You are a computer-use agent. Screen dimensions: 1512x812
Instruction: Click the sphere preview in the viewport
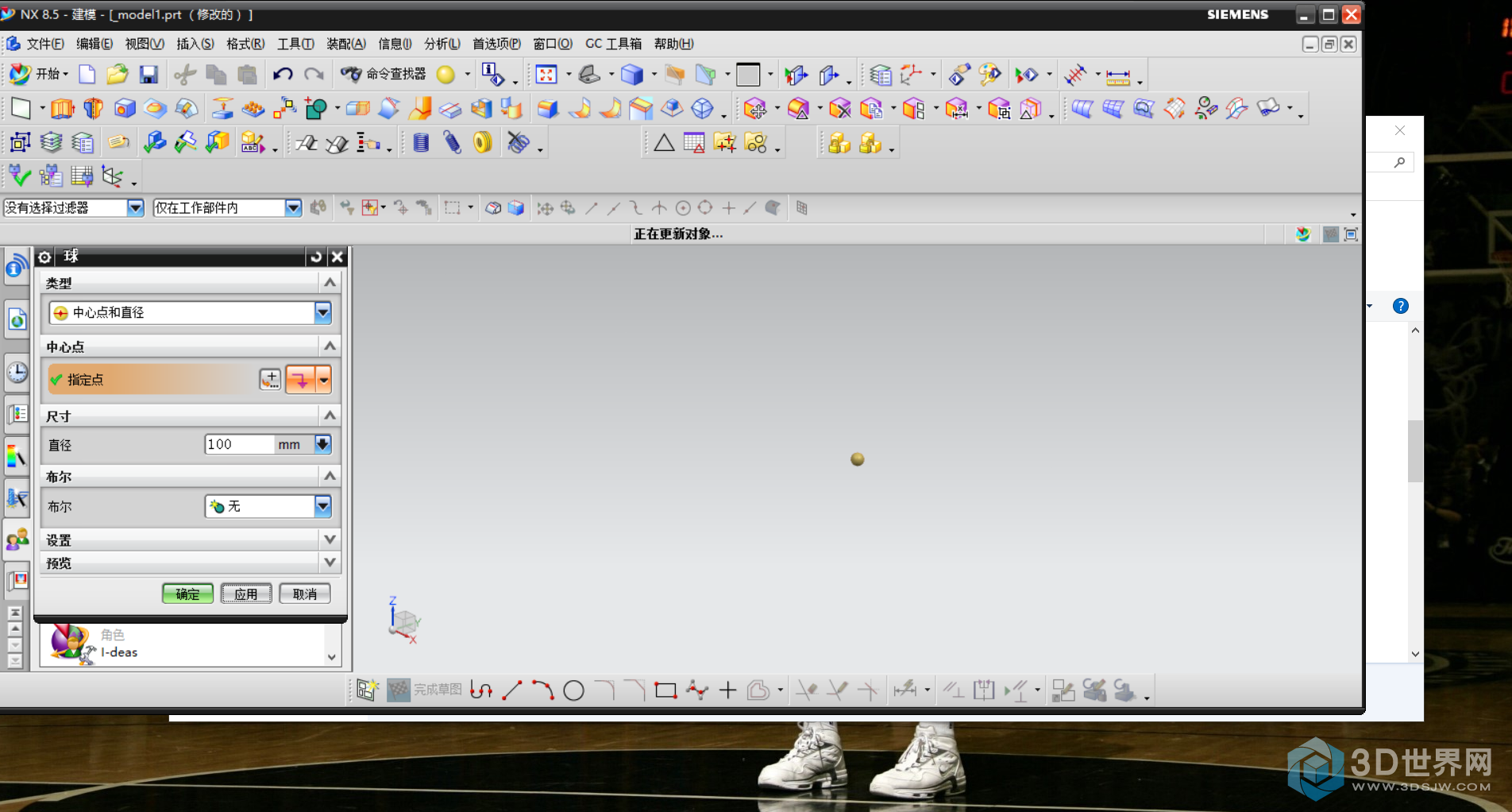click(857, 458)
